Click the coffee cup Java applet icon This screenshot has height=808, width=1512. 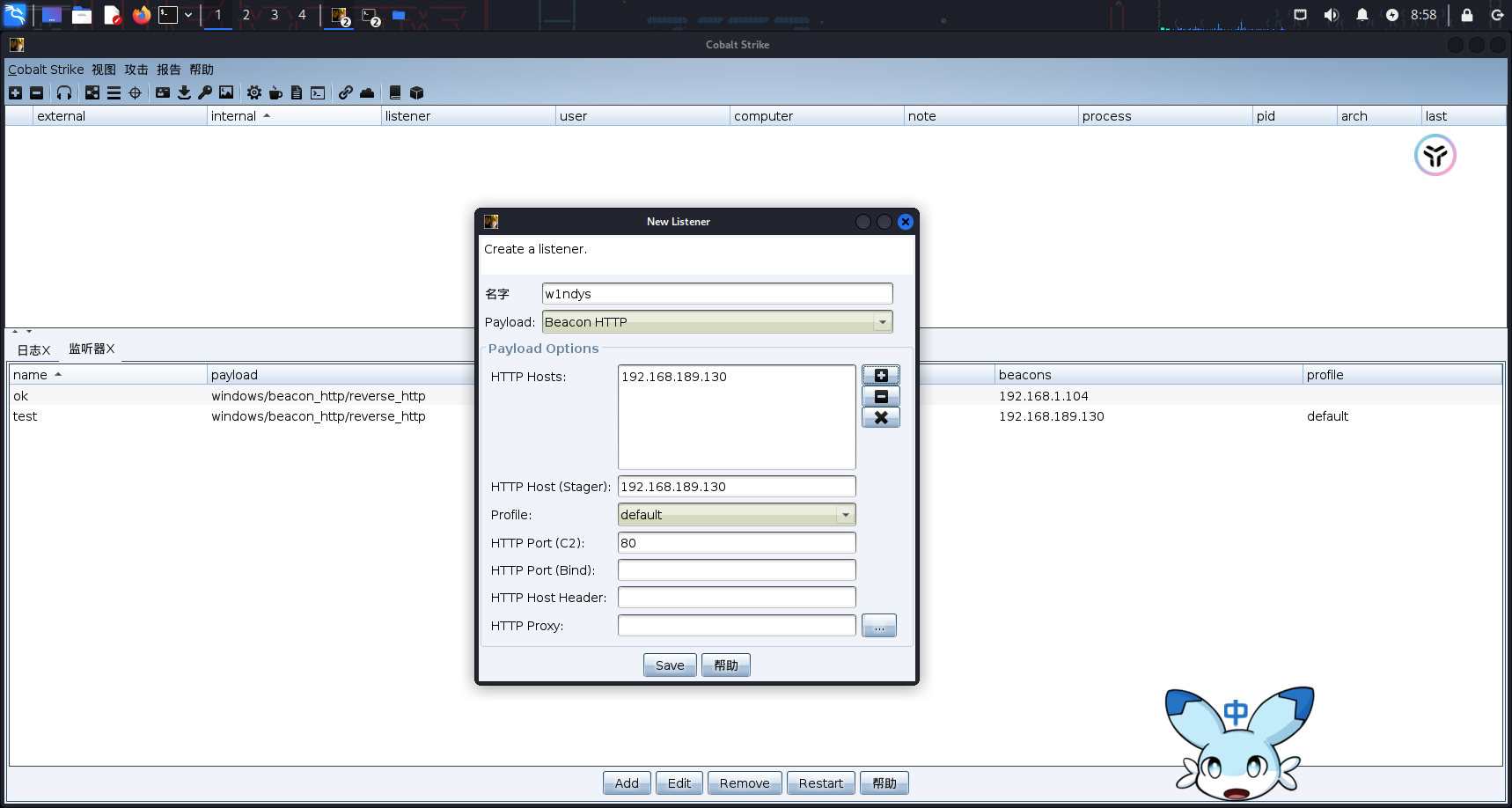pos(275,92)
